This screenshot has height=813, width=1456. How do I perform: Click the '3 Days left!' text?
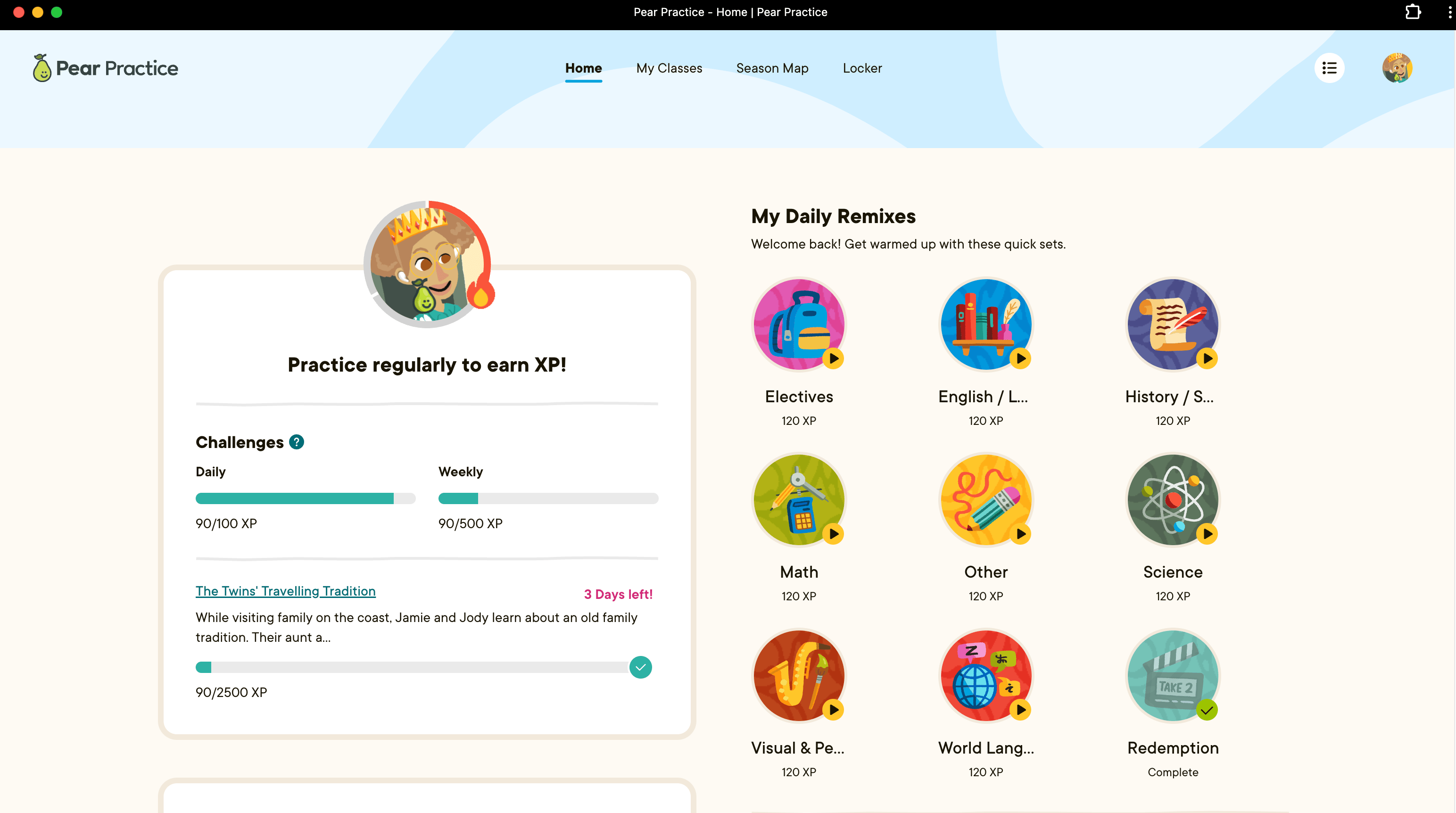click(618, 594)
